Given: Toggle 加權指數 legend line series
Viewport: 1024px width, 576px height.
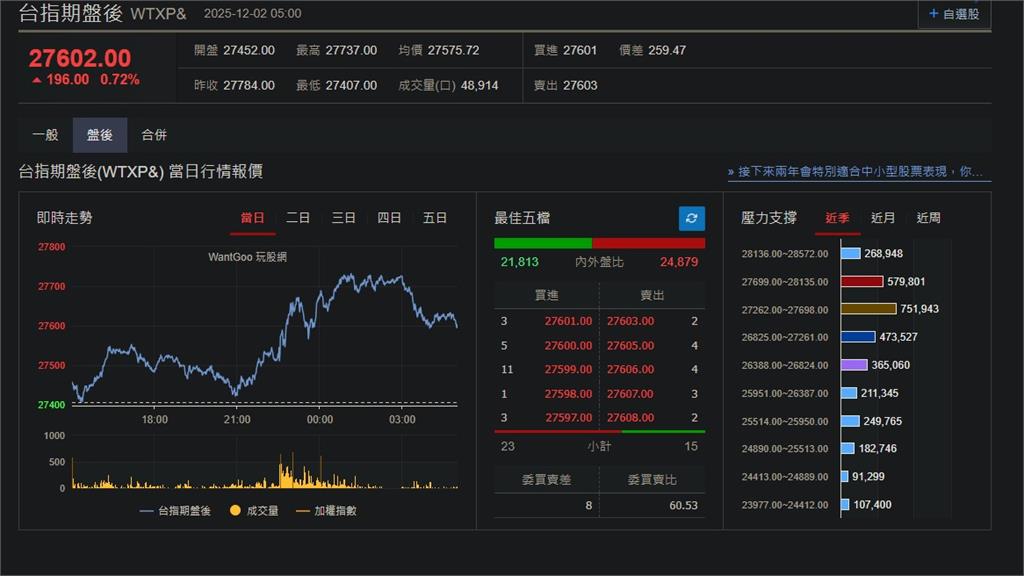Looking at the screenshot, I should click(325, 510).
